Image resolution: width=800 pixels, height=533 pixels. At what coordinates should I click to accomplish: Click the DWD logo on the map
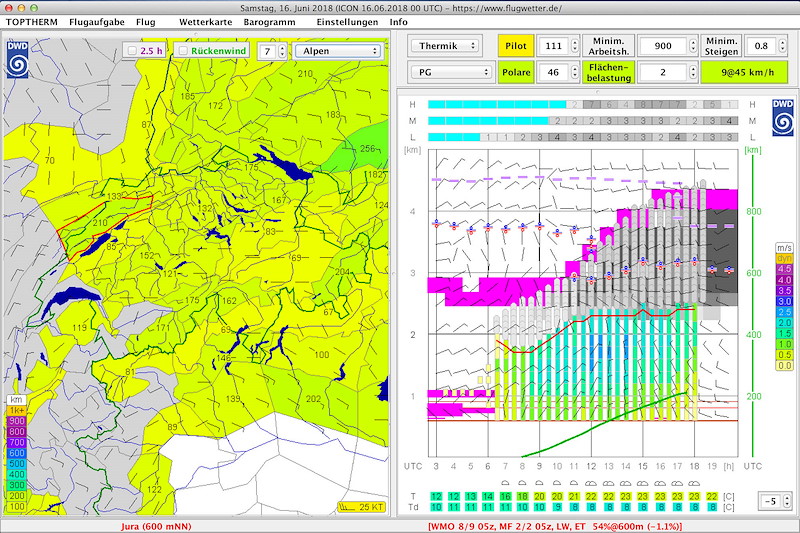17,59
